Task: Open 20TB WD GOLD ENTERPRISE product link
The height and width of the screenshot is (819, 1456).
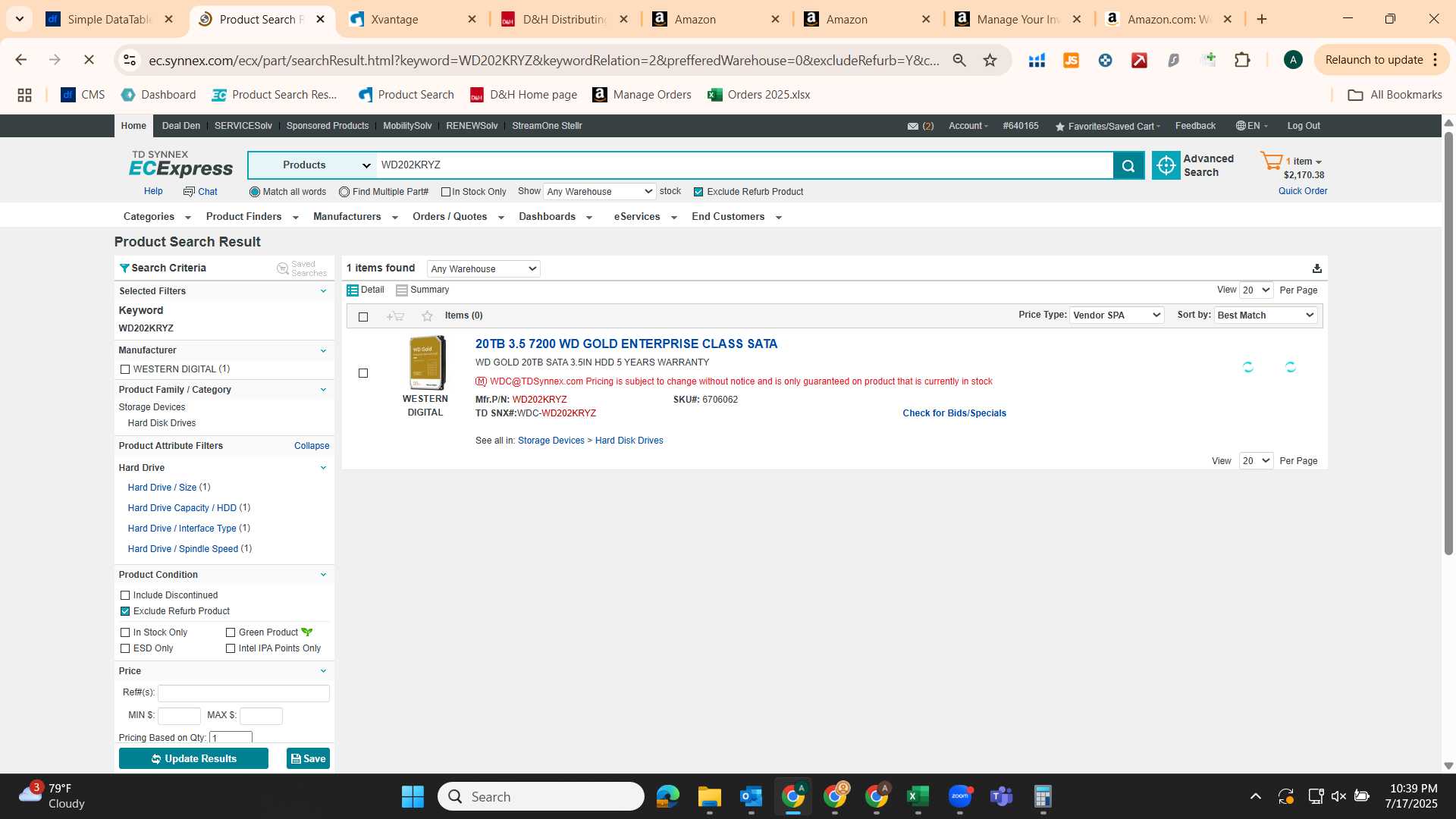Action: 626,344
